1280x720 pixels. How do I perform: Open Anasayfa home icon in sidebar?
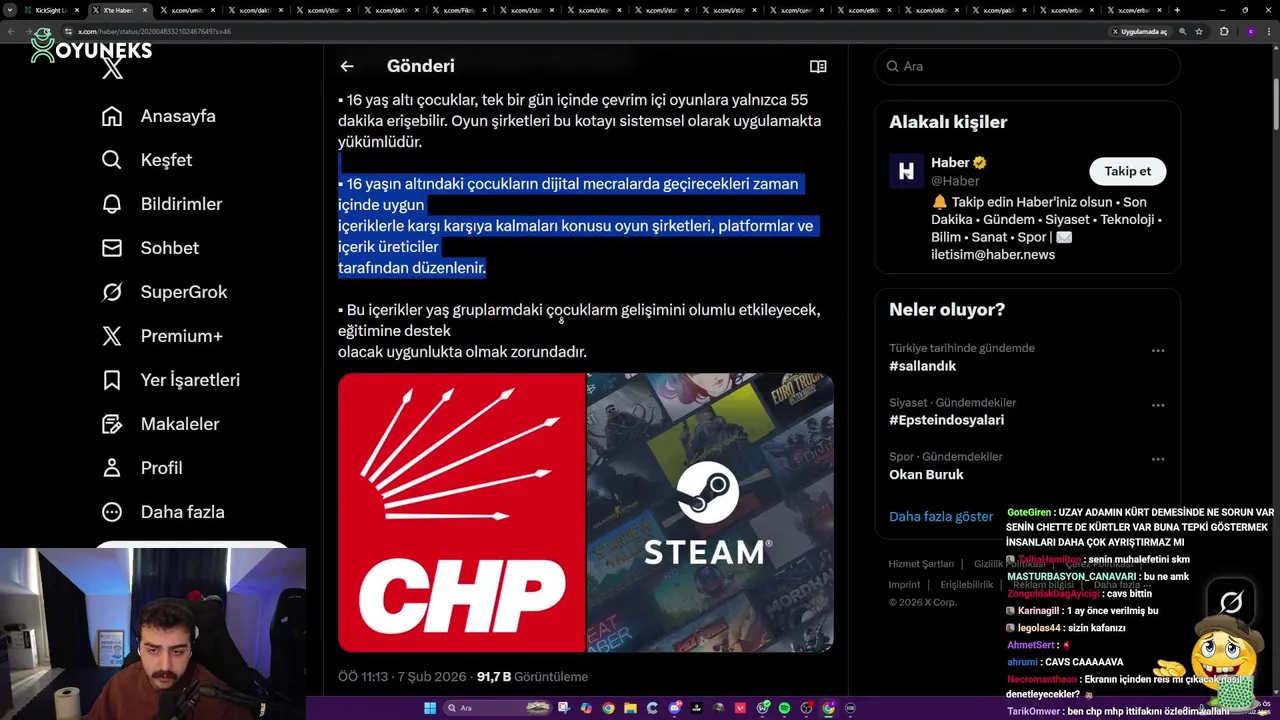tap(112, 116)
